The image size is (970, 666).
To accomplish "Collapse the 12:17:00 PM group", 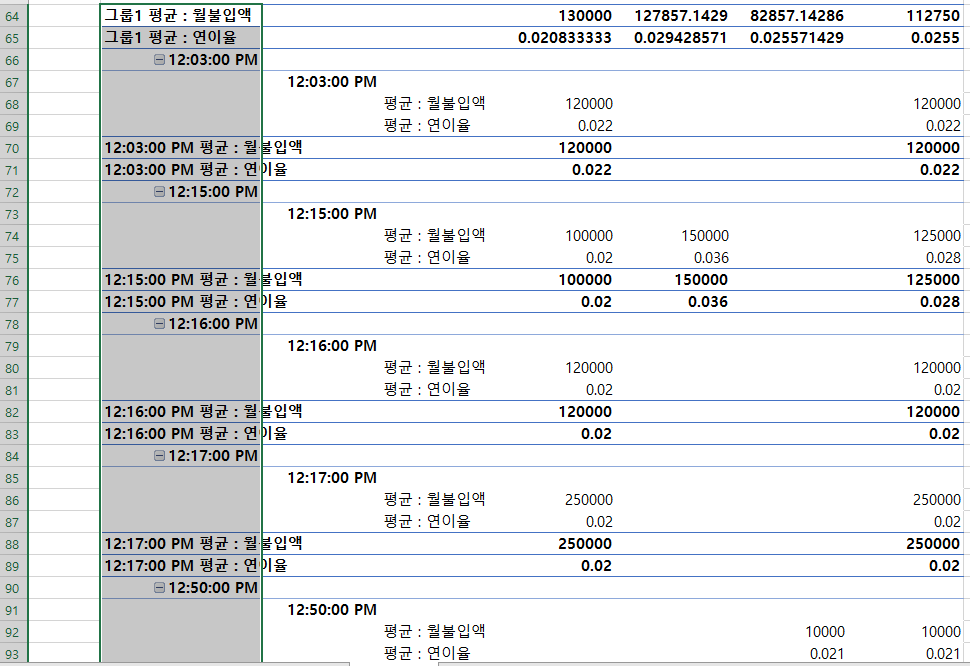I will 159,456.
